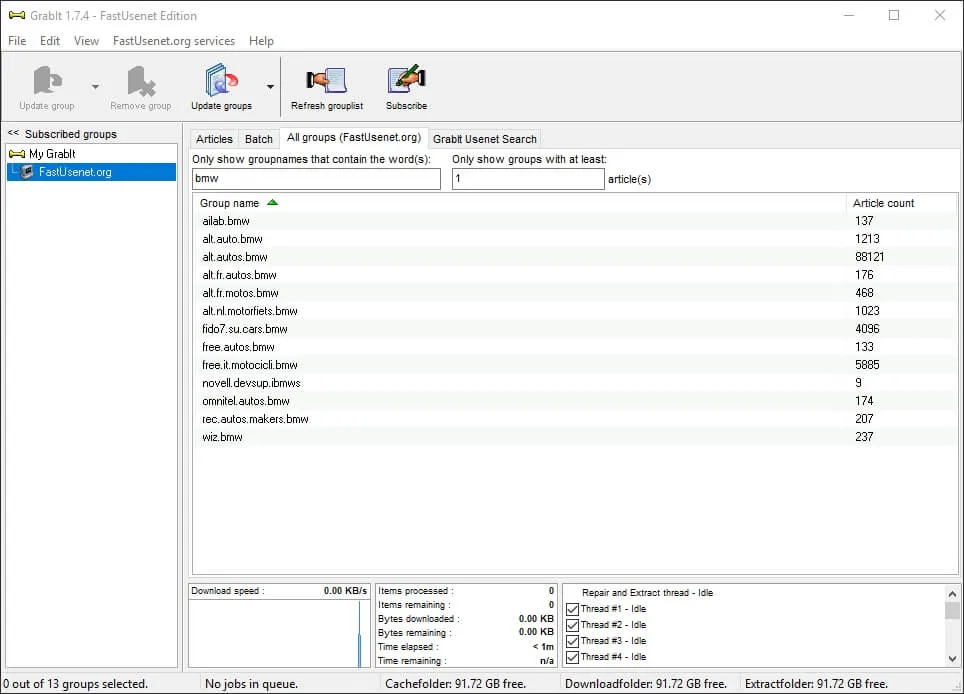The height and width of the screenshot is (694, 964).
Task: Toggle the Thread #2 checkbox
Action: click(x=572, y=625)
